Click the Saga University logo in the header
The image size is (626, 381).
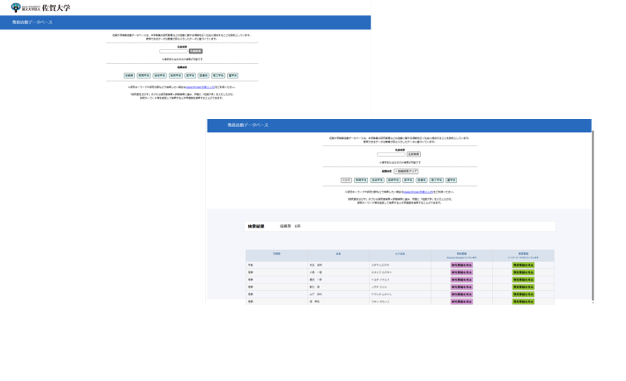click(x=40, y=8)
